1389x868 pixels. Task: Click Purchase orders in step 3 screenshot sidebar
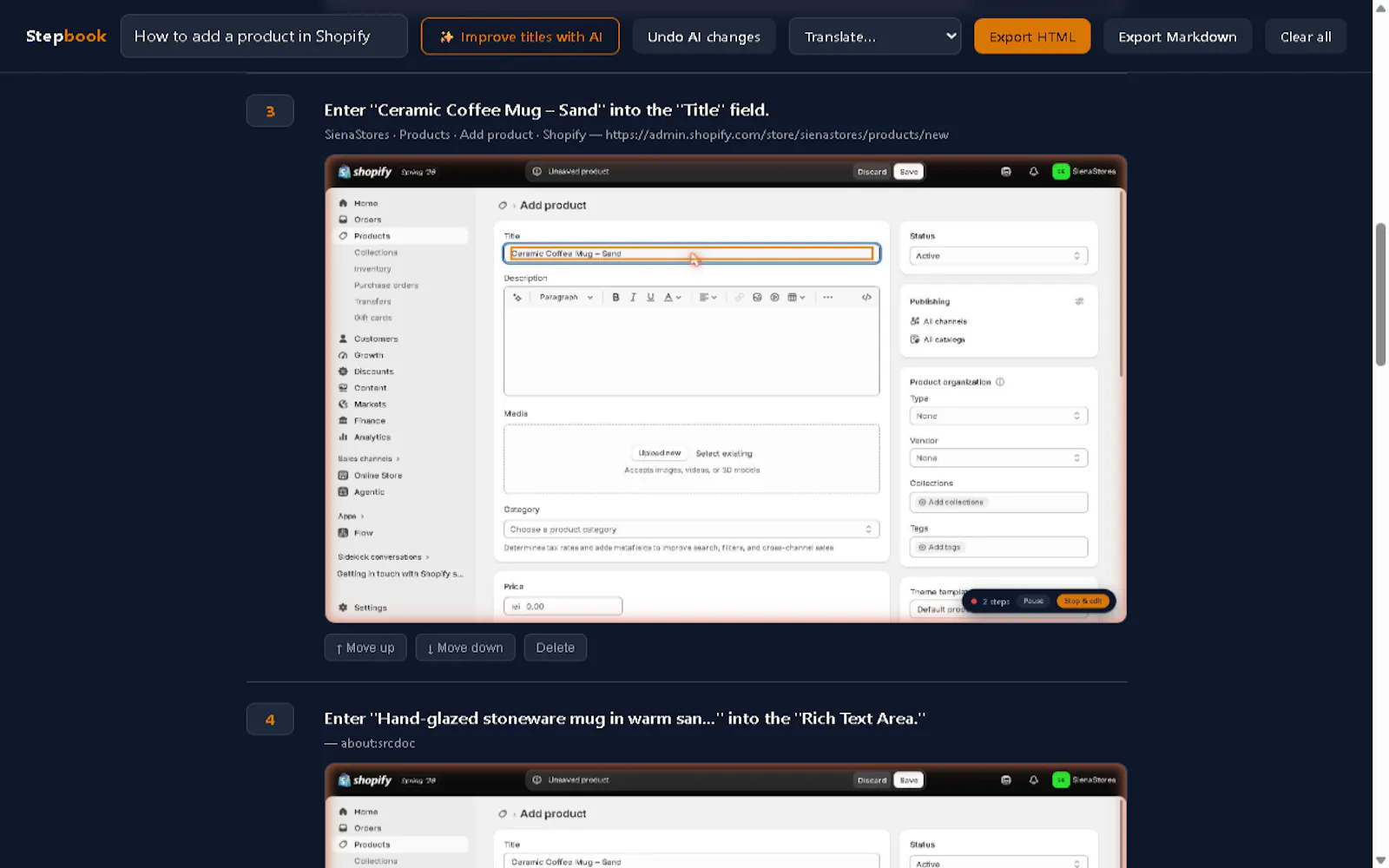[x=386, y=286]
